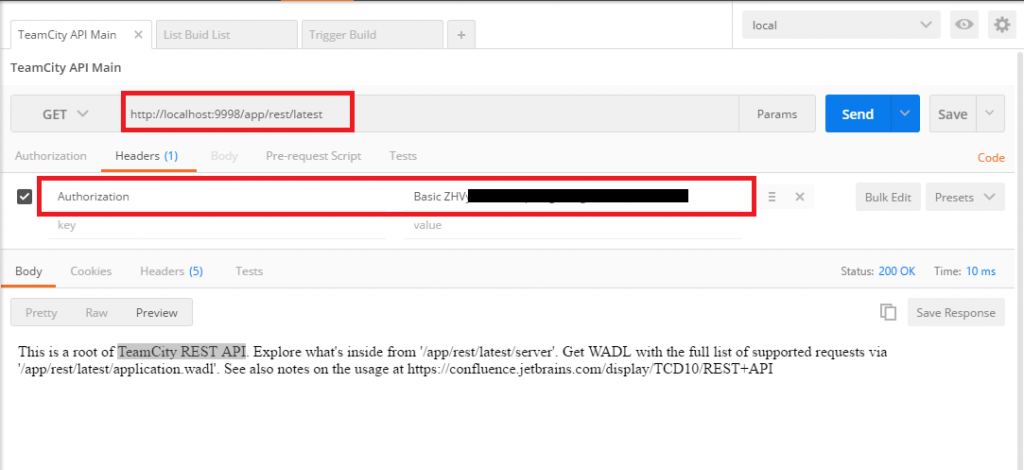This screenshot has width=1024, height=470.
Task: Click the Basic header value field
Action: [x=573, y=196]
